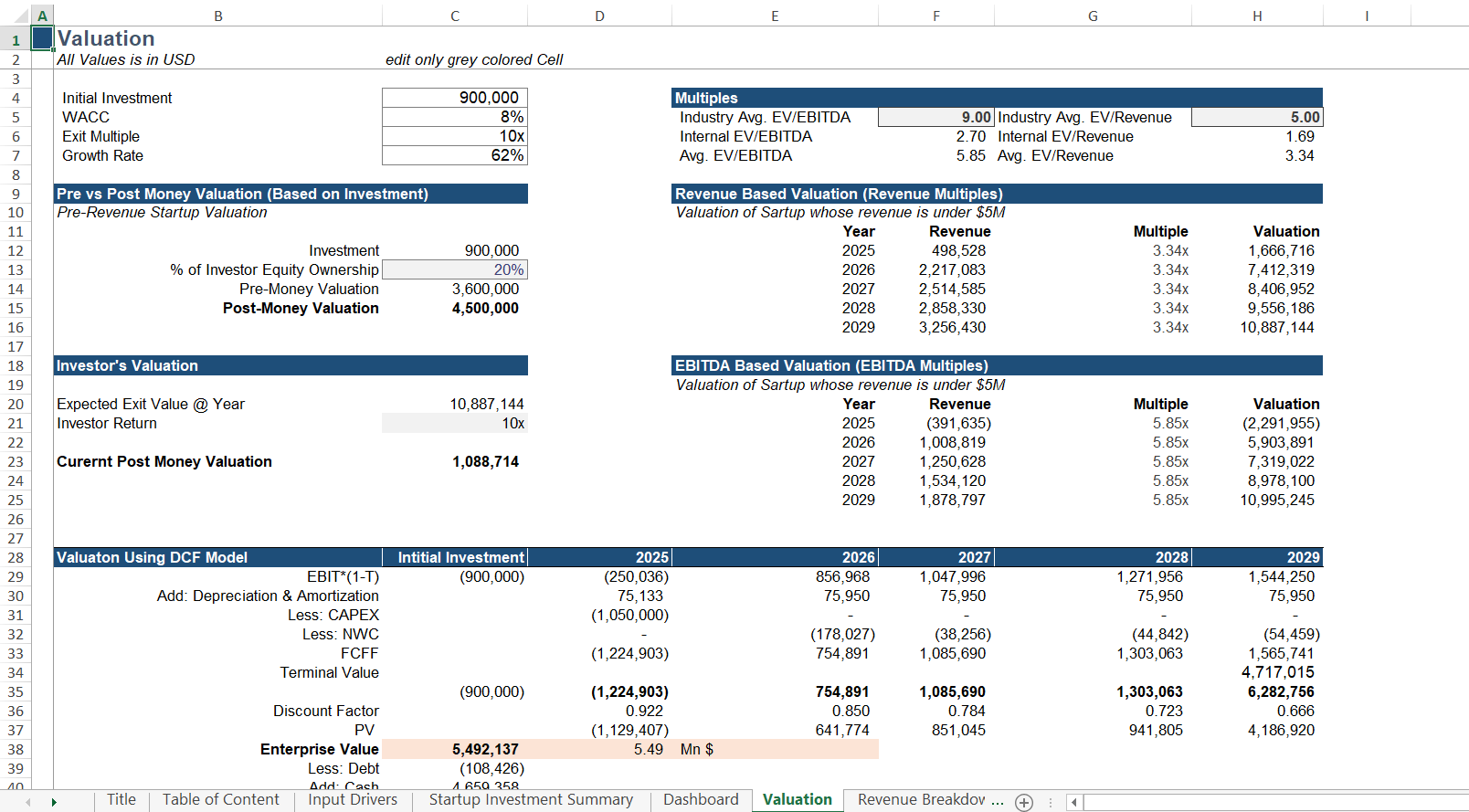
Task: Click the horizontal scrollbar track
Action: click(1275, 802)
